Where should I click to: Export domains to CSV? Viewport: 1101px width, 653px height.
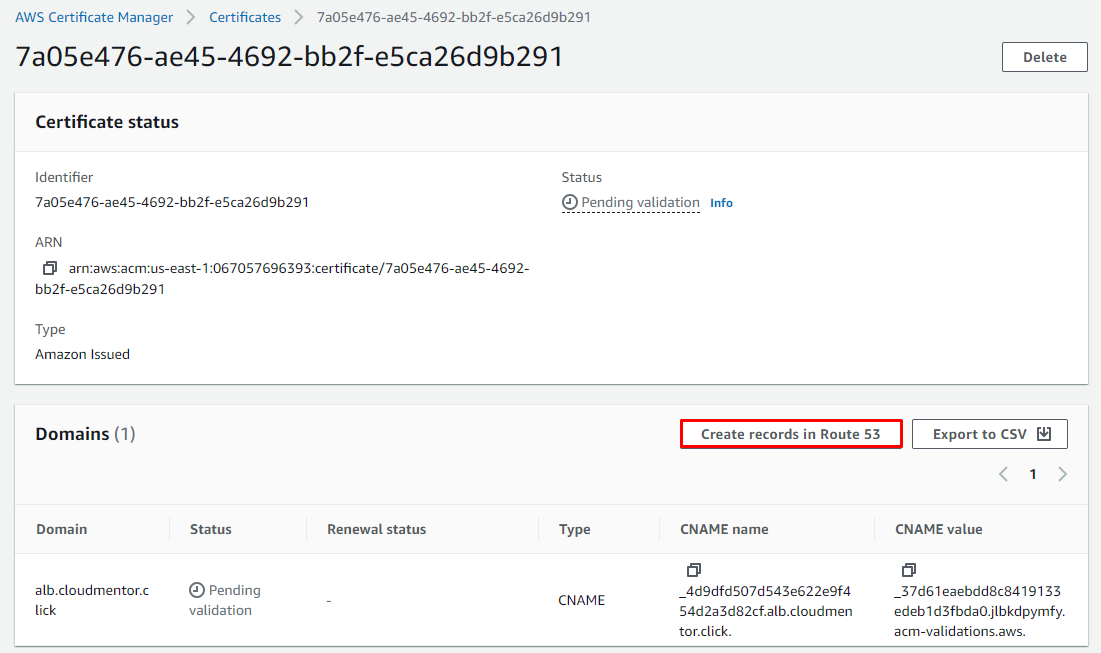click(x=990, y=434)
